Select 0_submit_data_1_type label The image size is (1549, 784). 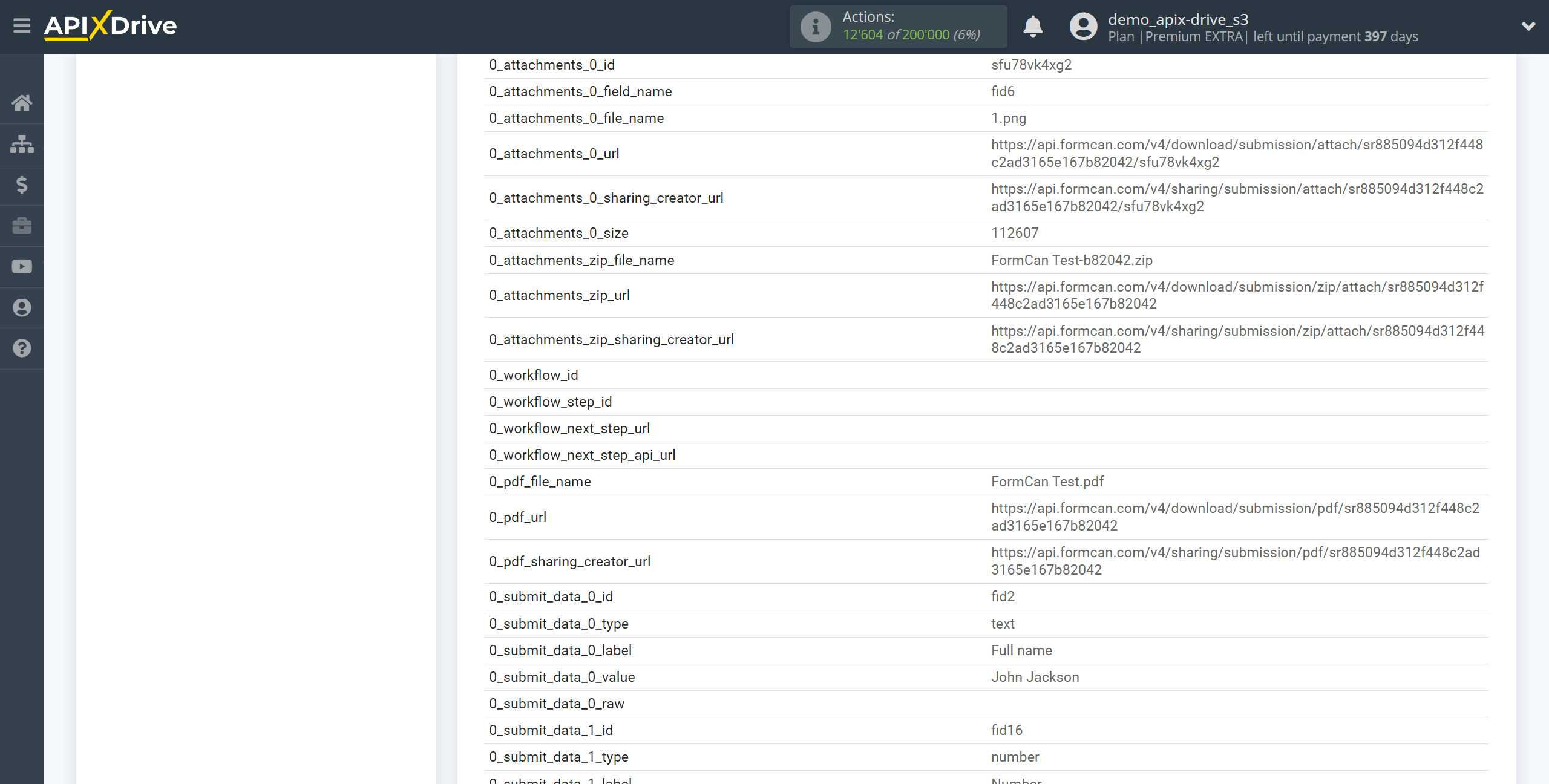pyautogui.click(x=558, y=757)
